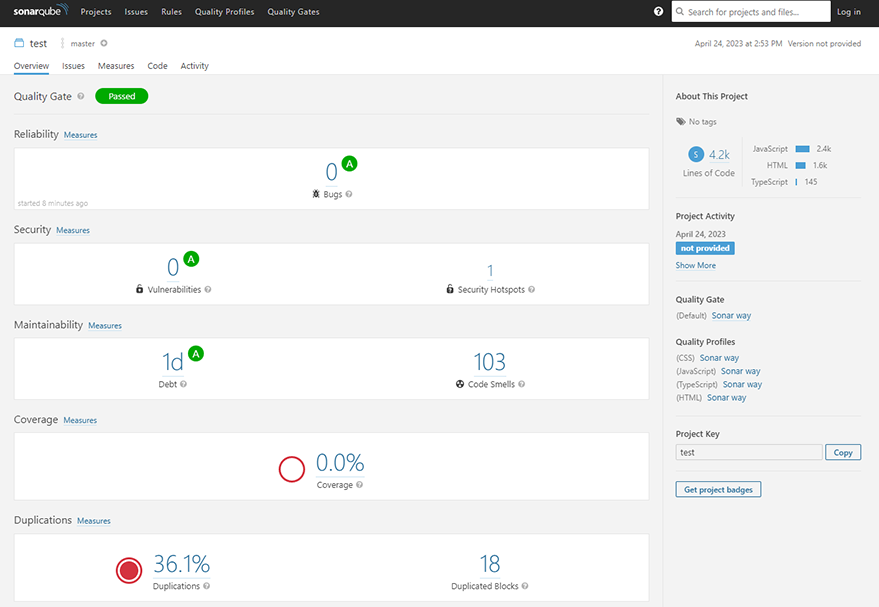Open the 103 Code Smells link

tap(489, 362)
